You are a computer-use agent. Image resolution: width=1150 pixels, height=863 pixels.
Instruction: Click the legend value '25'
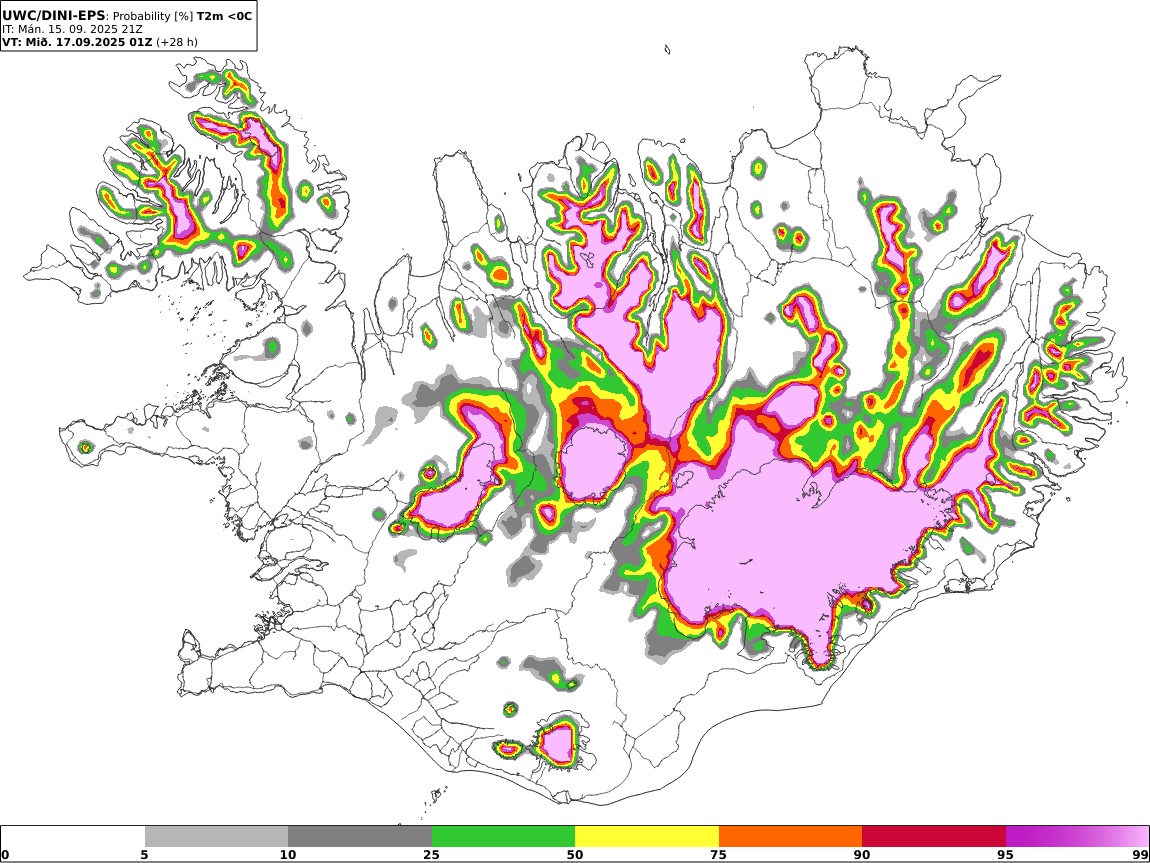pyautogui.click(x=431, y=855)
